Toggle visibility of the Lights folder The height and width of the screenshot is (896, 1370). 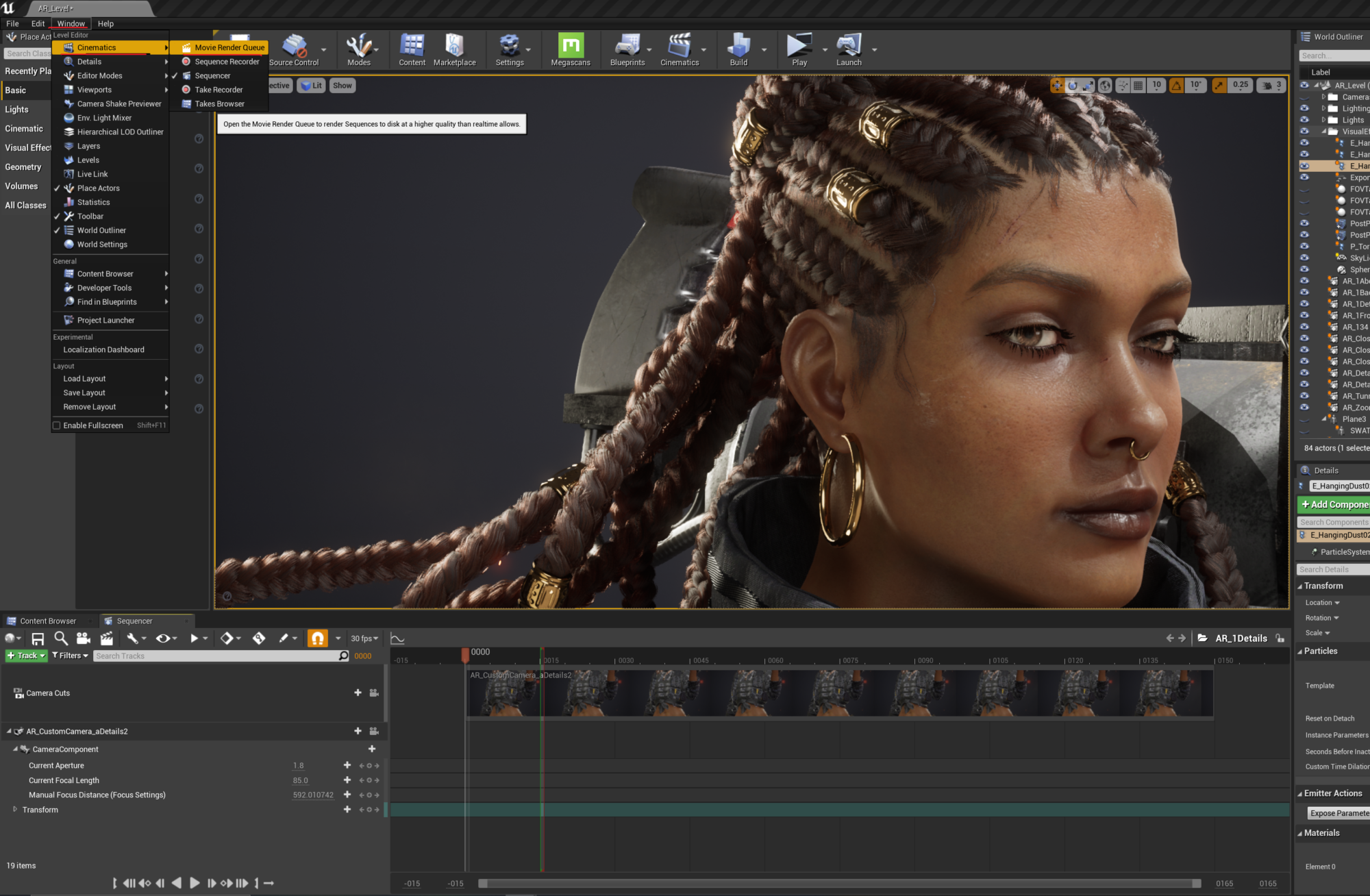[x=1304, y=120]
